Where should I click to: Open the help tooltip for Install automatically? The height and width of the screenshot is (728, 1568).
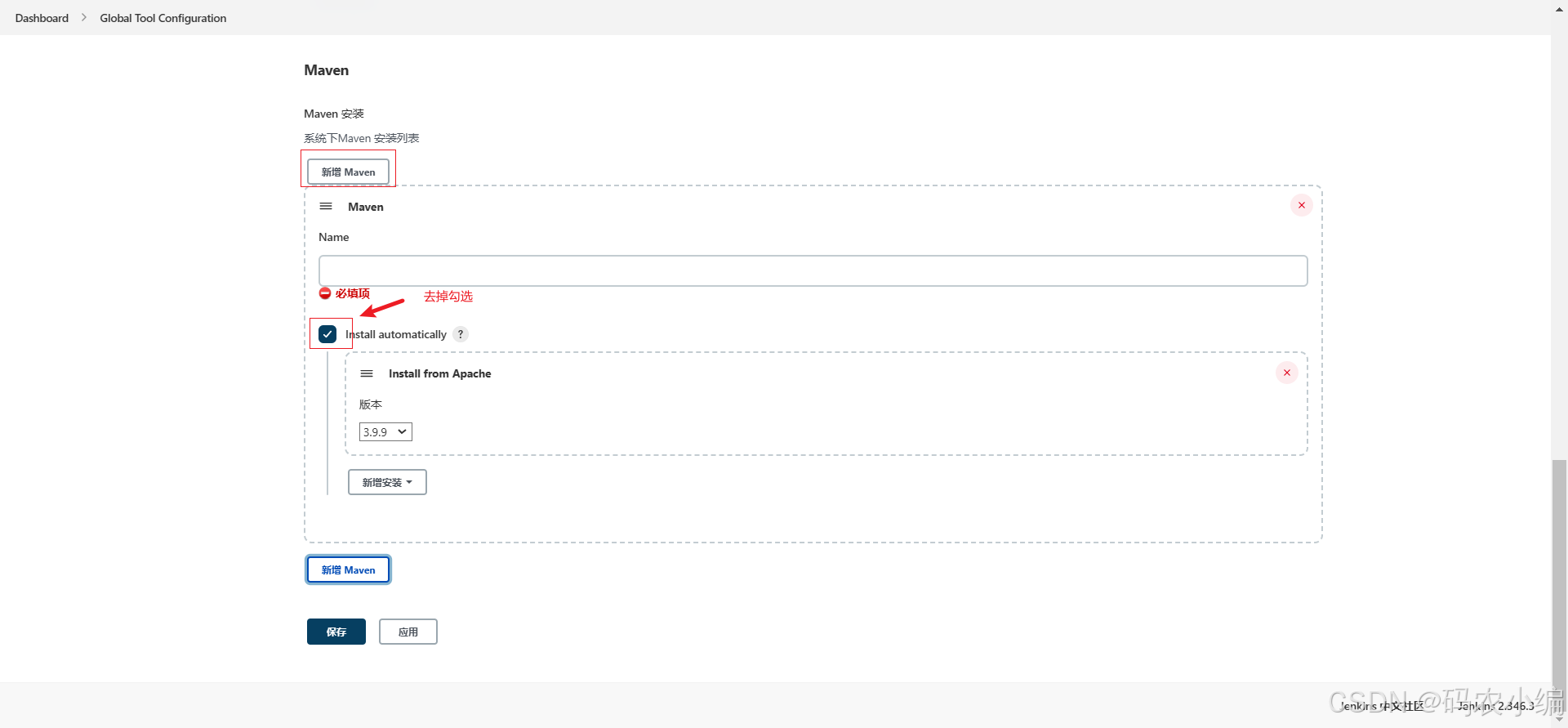tap(461, 334)
